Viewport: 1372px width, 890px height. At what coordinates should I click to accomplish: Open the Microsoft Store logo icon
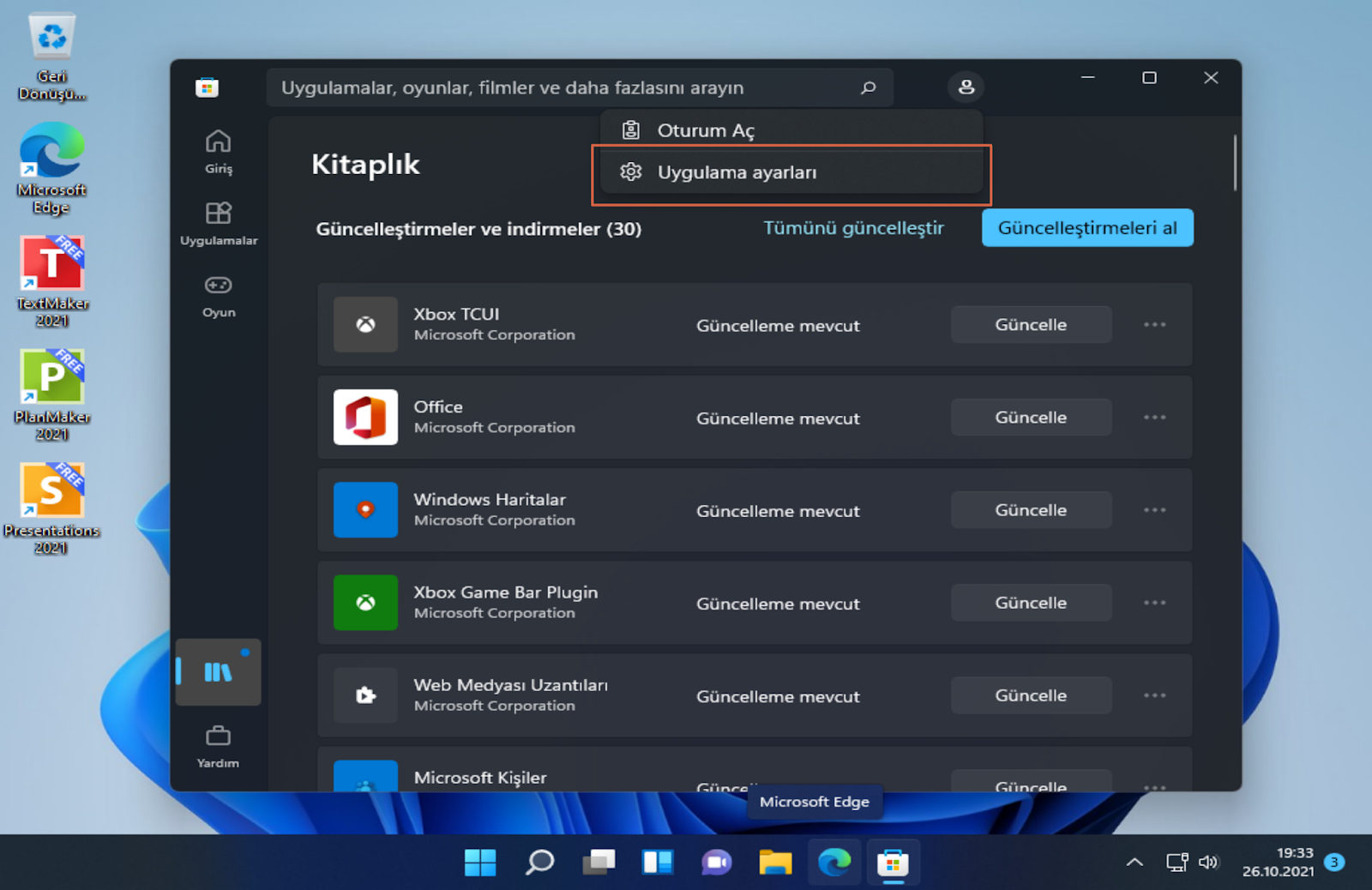207,87
